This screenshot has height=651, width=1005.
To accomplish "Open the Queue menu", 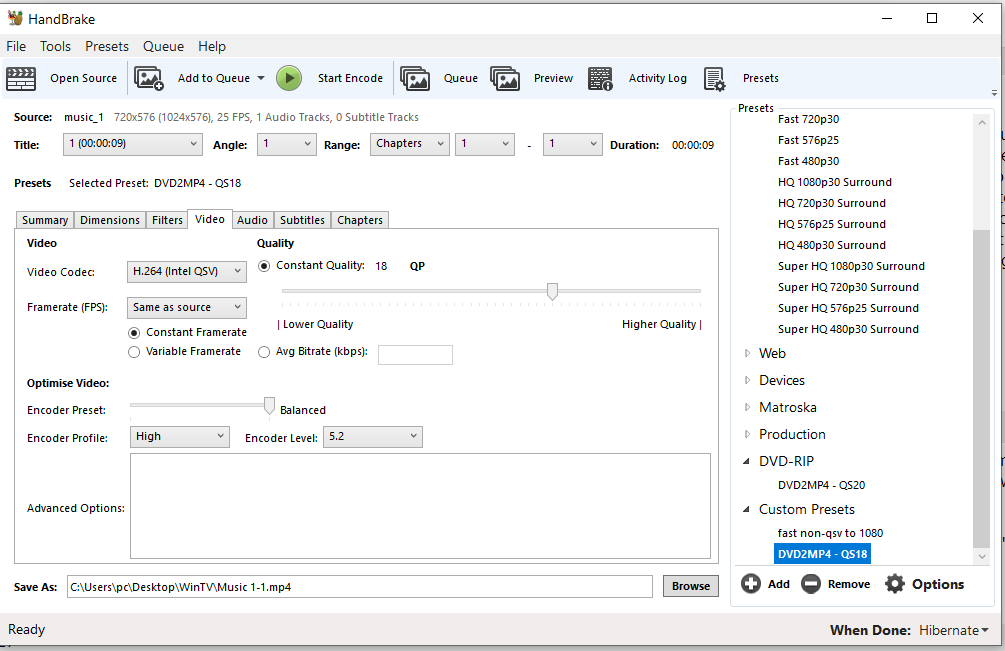I will coord(163,46).
